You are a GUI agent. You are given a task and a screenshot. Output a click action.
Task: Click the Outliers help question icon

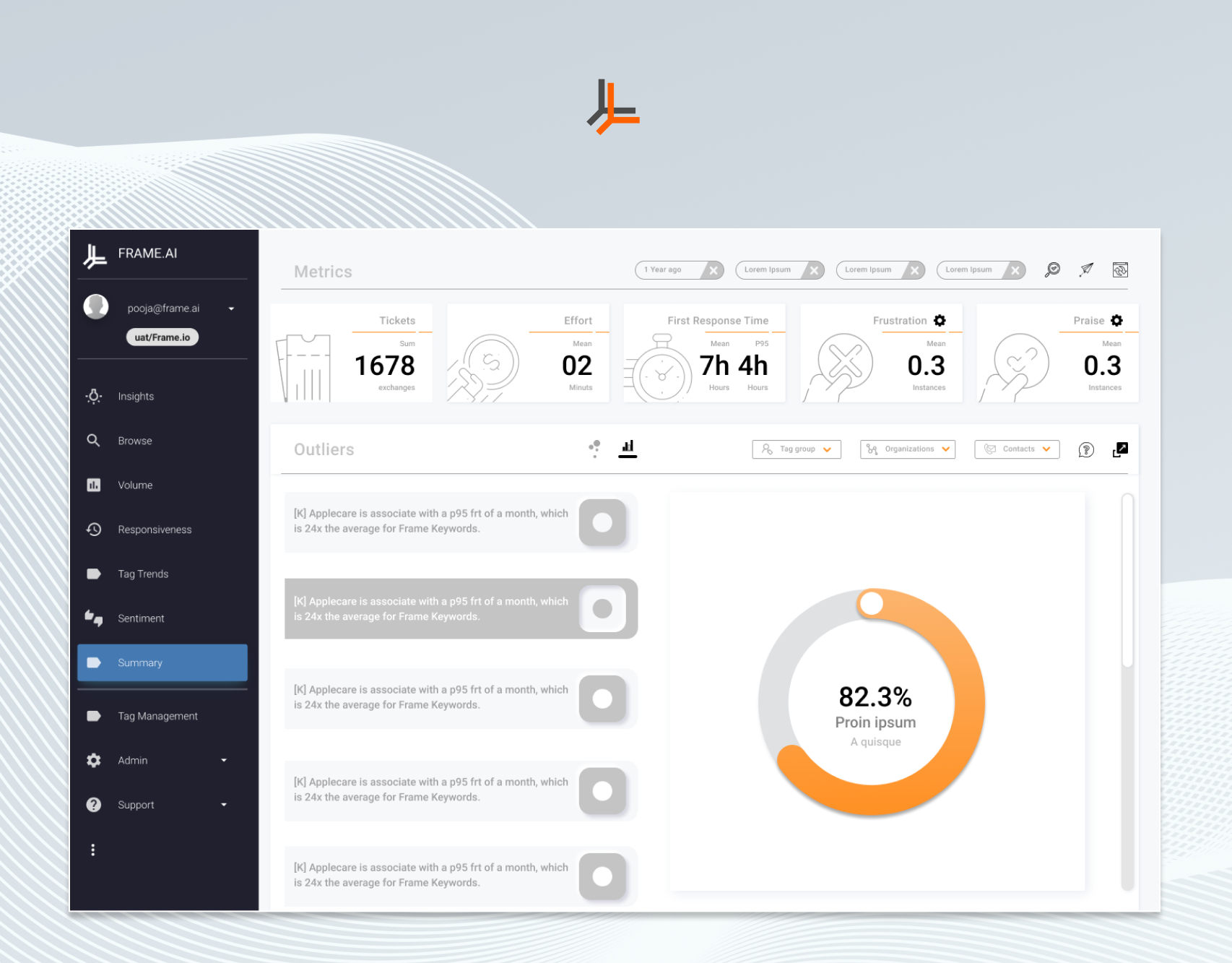[x=1086, y=449]
